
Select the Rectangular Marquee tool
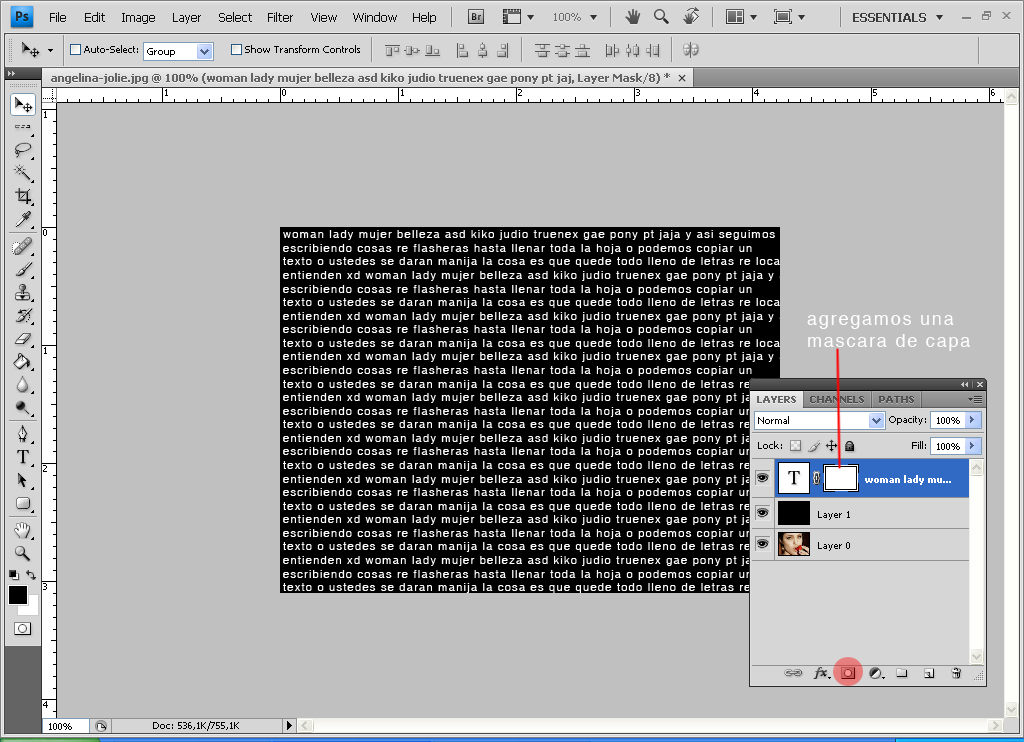23,127
